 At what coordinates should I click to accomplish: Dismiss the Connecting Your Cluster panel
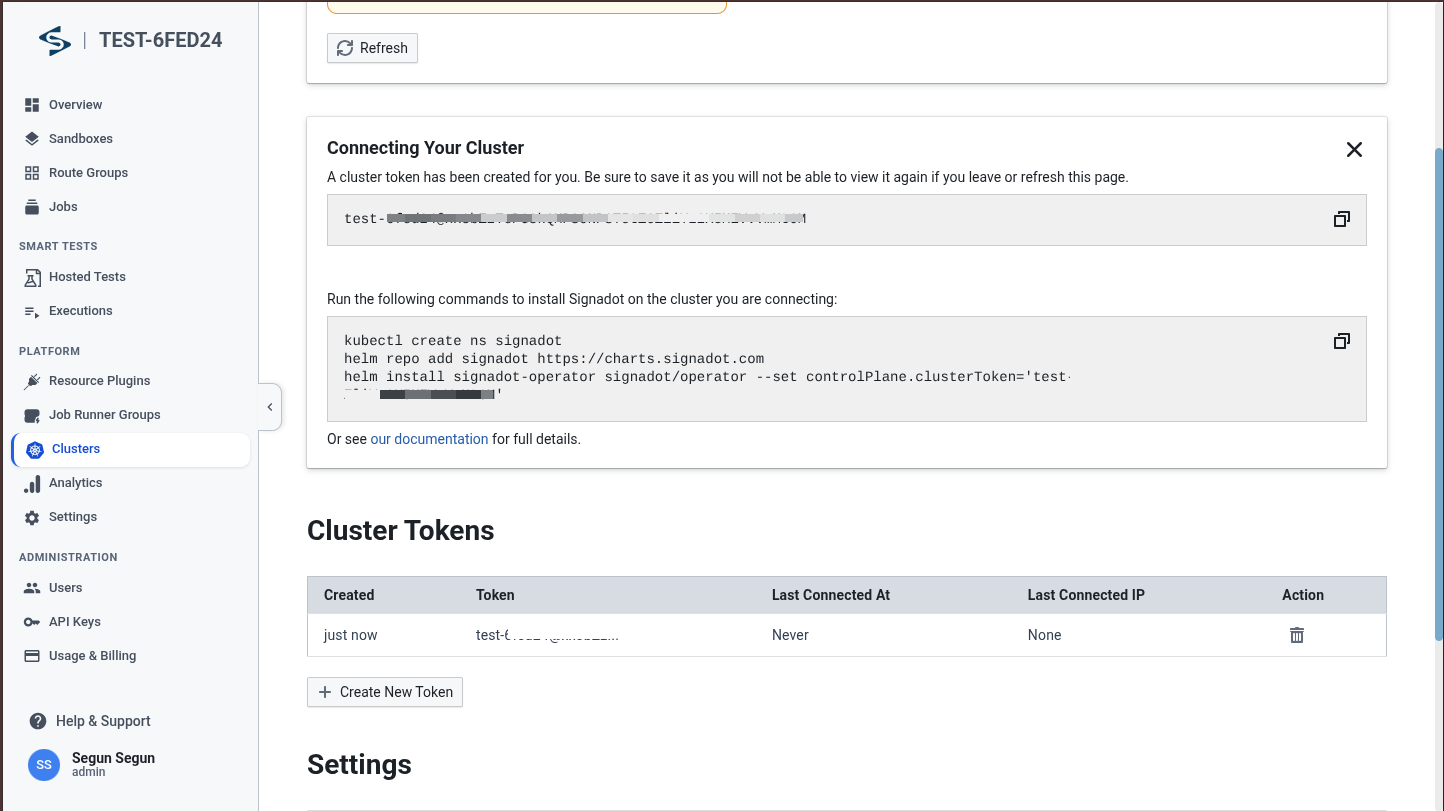coord(1354,149)
